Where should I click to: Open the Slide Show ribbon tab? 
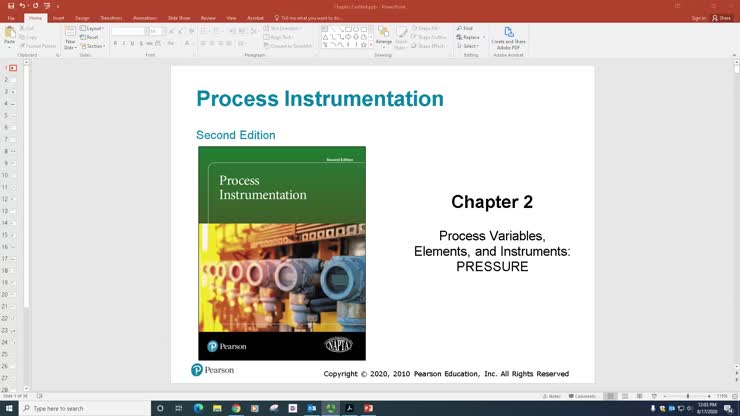180,18
